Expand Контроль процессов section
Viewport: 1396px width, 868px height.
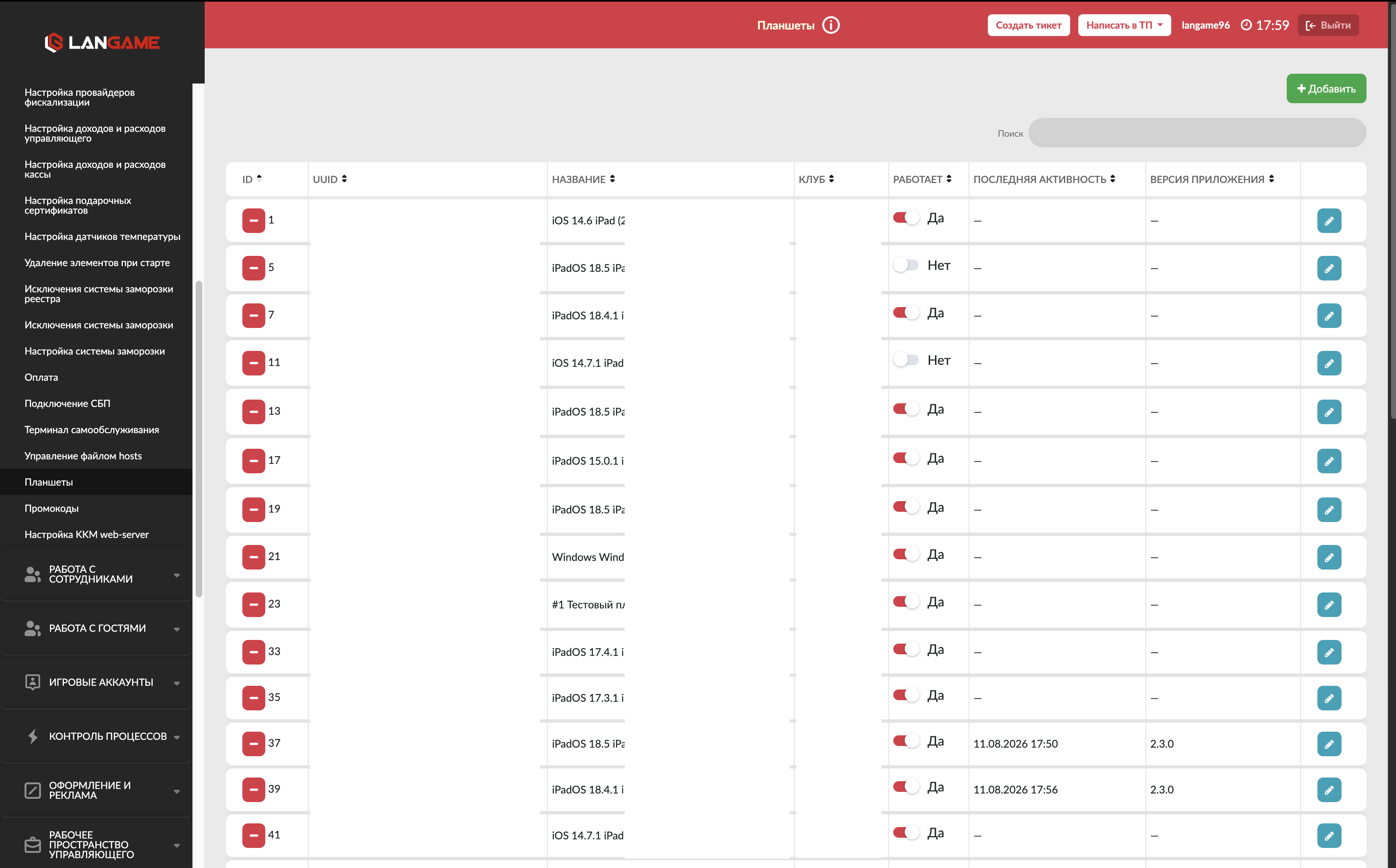click(x=97, y=736)
